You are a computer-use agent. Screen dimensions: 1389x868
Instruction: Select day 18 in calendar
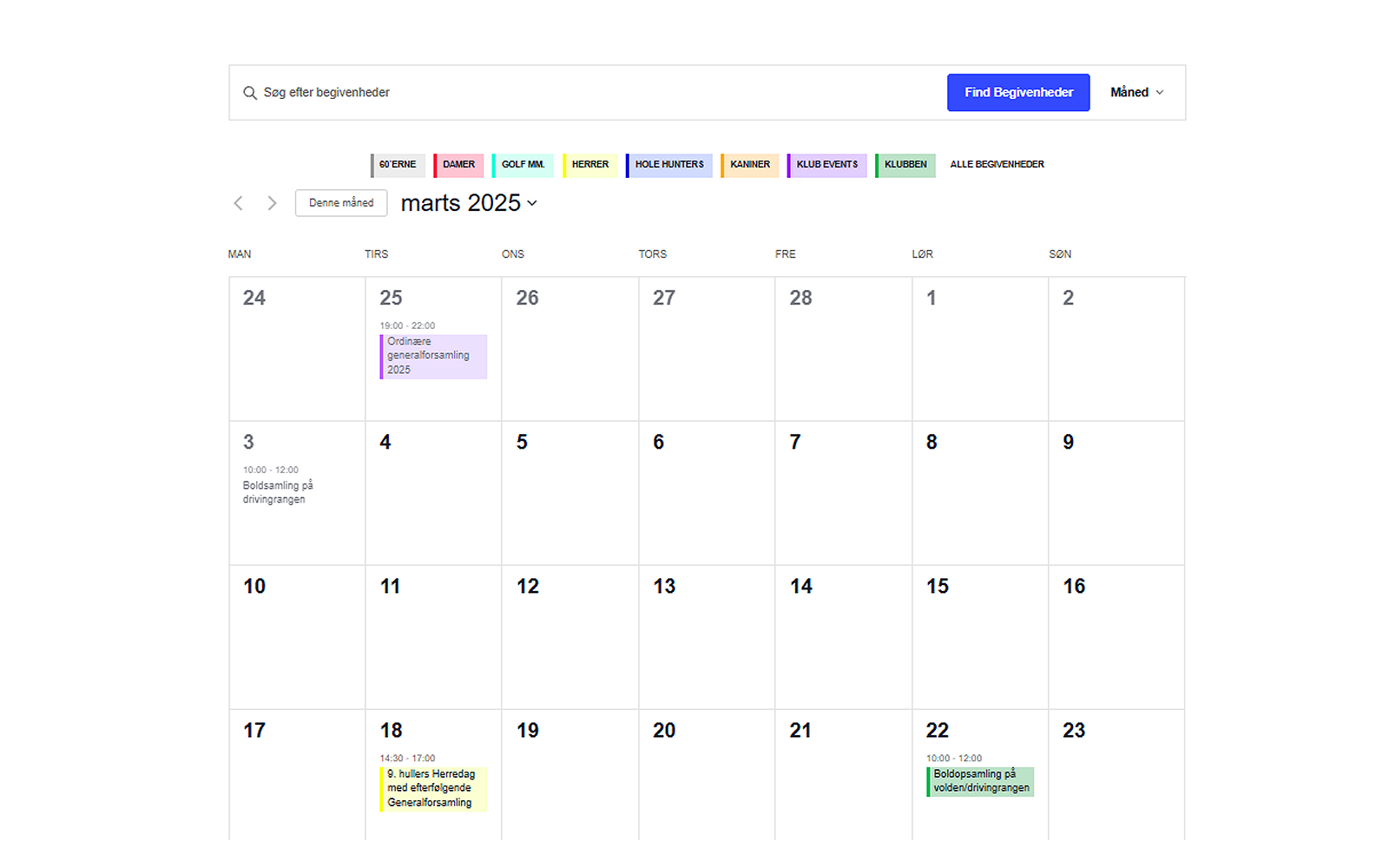391,731
